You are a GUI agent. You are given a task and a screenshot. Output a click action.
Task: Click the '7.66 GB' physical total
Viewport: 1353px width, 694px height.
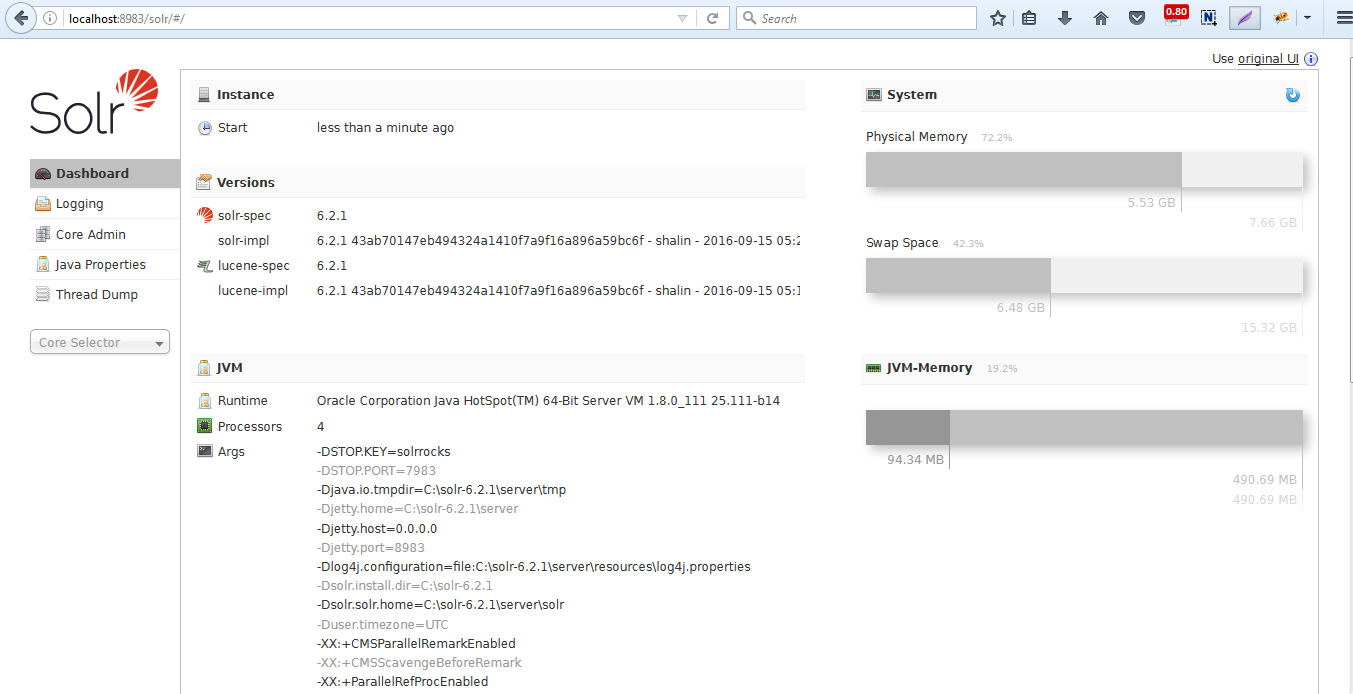(x=1273, y=223)
